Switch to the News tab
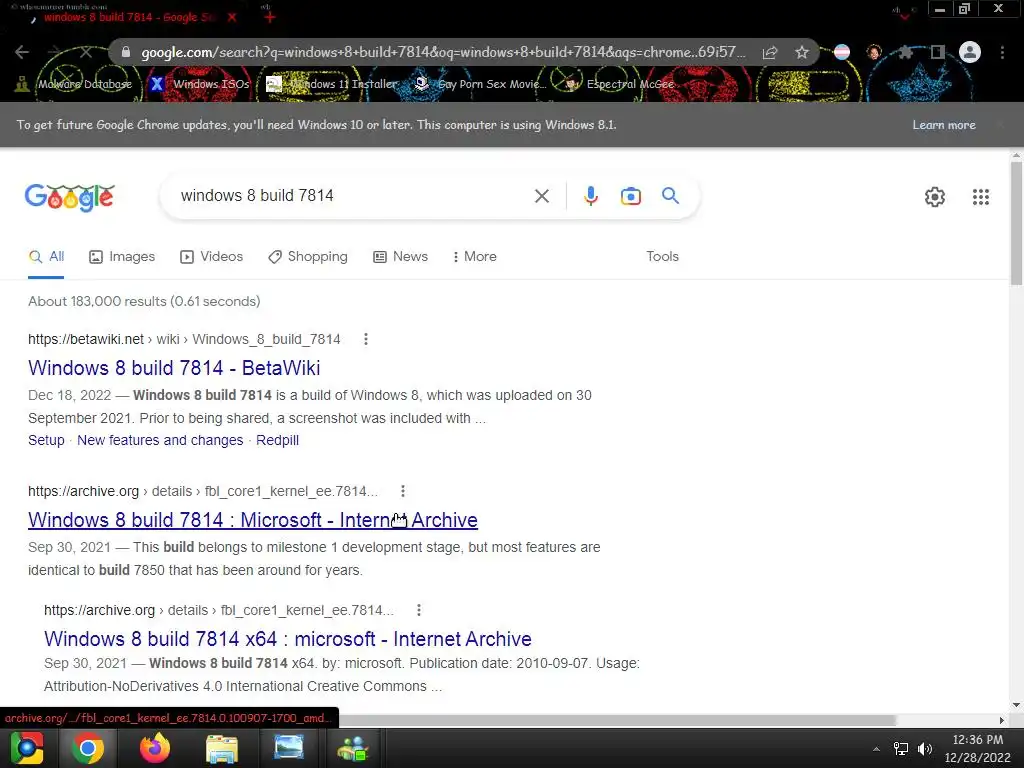1024x768 pixels. pos(400,257)
